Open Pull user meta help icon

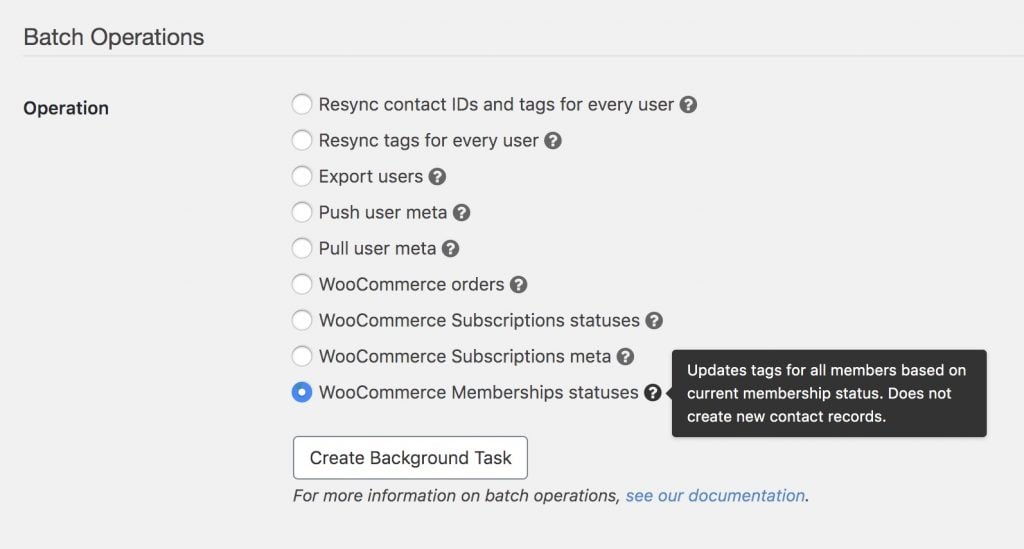pyautogui.click(x=451, y=248)
